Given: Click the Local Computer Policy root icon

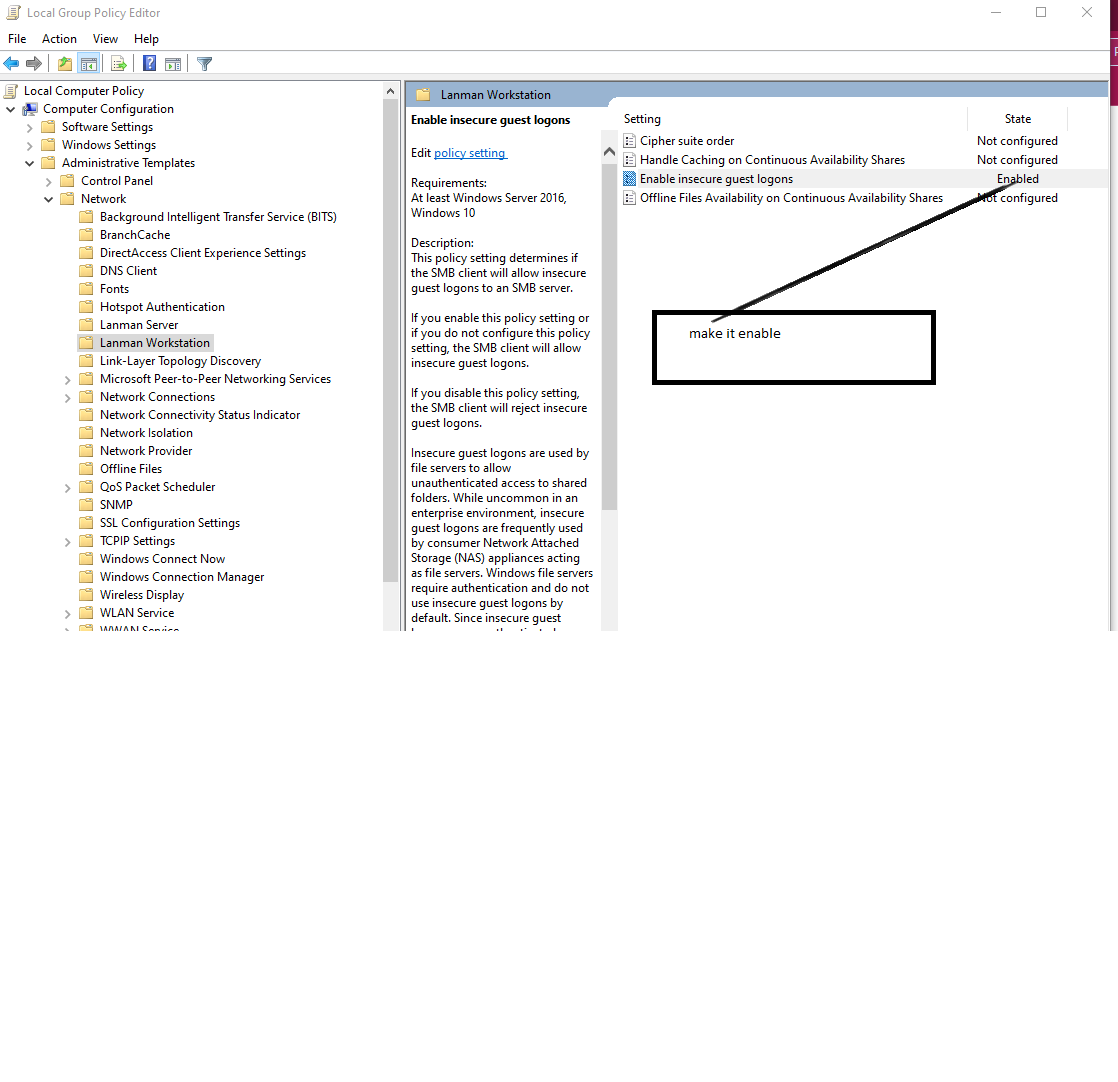Looking at the screenshot, I should [11, 91].
